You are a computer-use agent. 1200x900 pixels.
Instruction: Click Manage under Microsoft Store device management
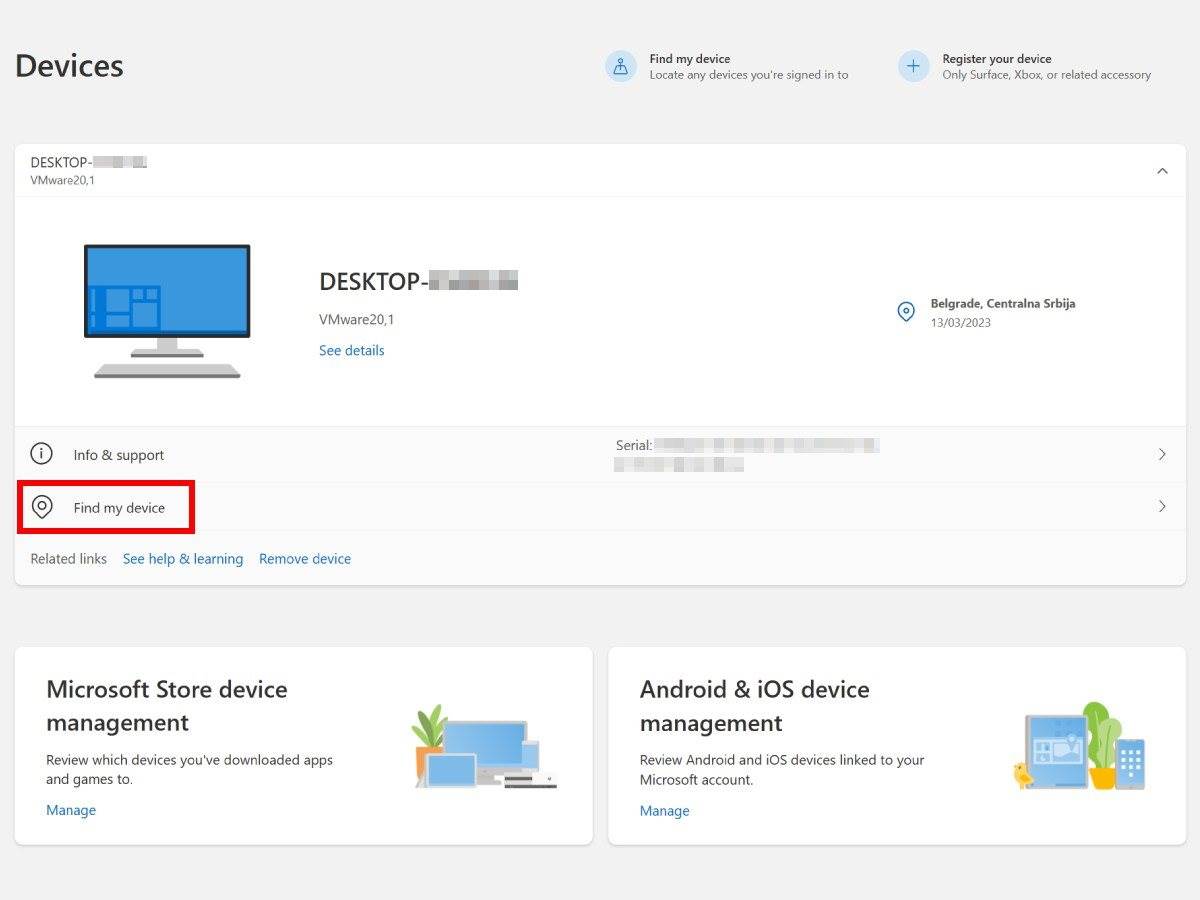click(x=71, y=810)
